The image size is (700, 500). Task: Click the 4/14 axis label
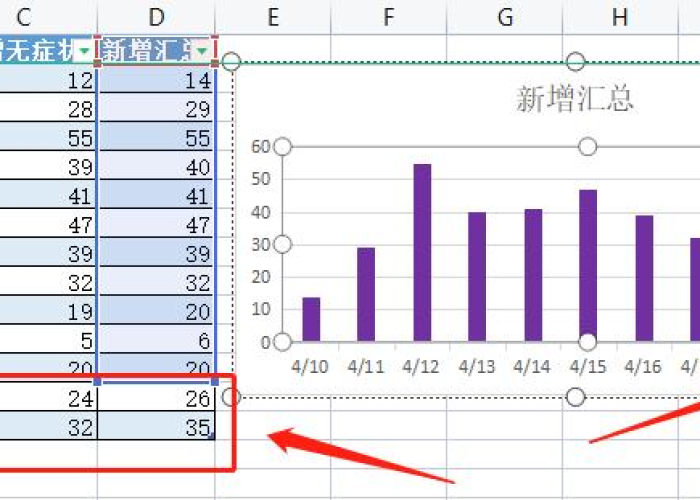[531, 367]
